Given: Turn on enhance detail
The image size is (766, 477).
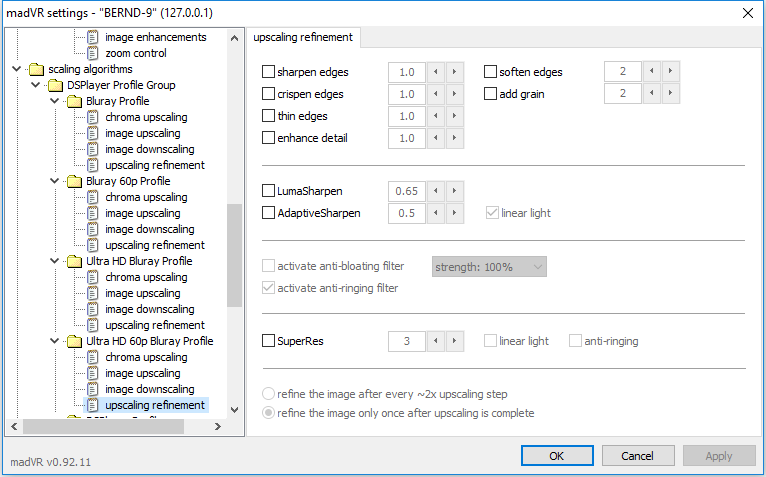Looking at the screenshot, I should tap(268, 138).
